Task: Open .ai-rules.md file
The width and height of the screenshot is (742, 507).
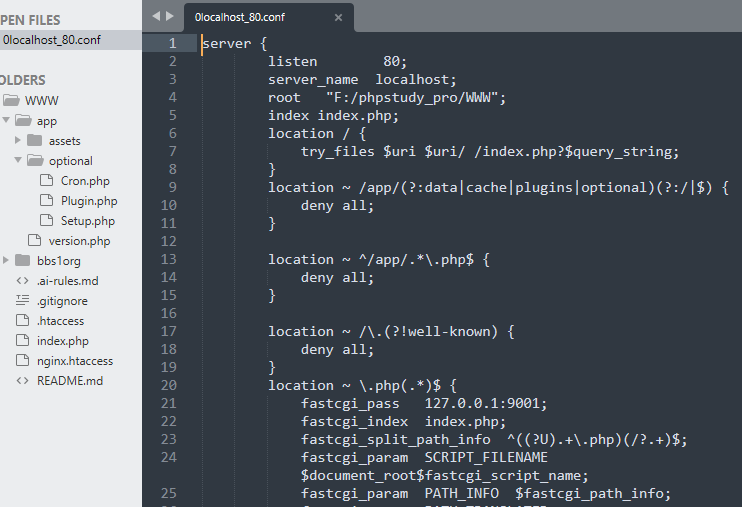Action: click(x=68, y=281)
